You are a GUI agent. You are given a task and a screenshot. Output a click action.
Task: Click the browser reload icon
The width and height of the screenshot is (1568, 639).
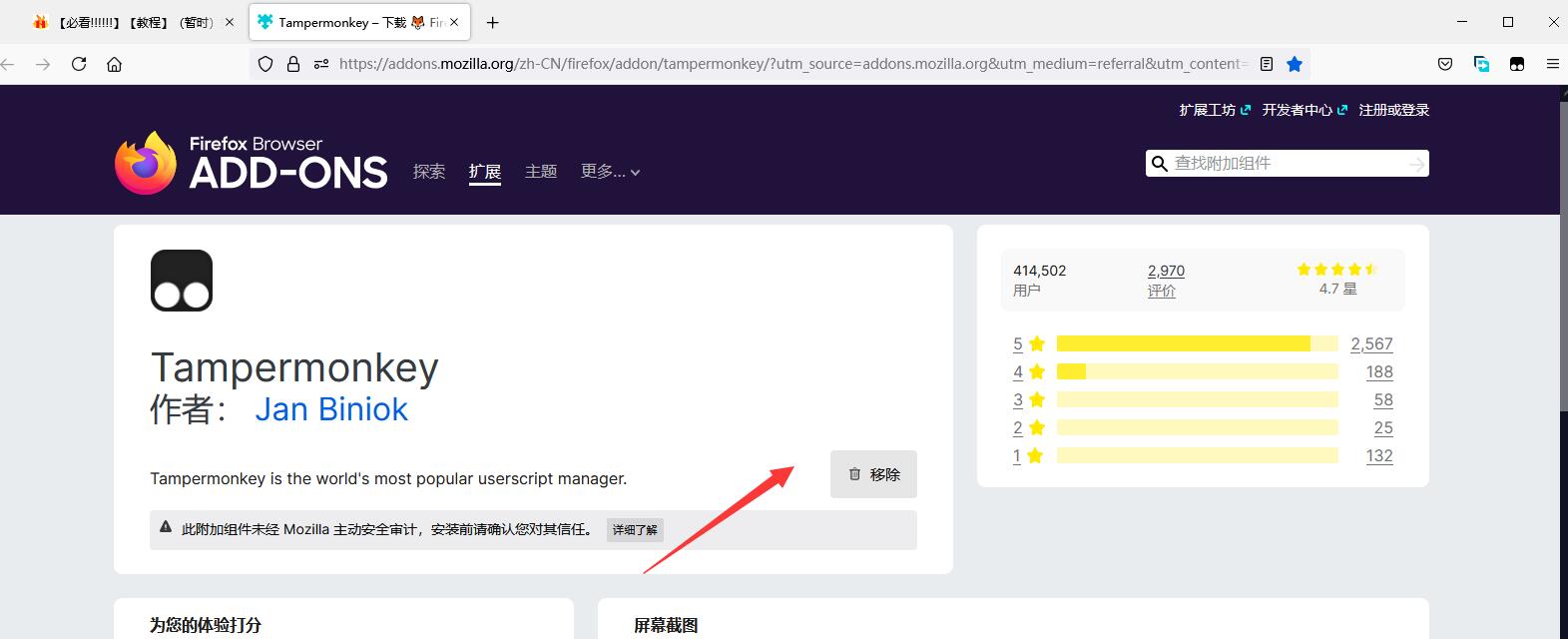click(x=79, y=64)
